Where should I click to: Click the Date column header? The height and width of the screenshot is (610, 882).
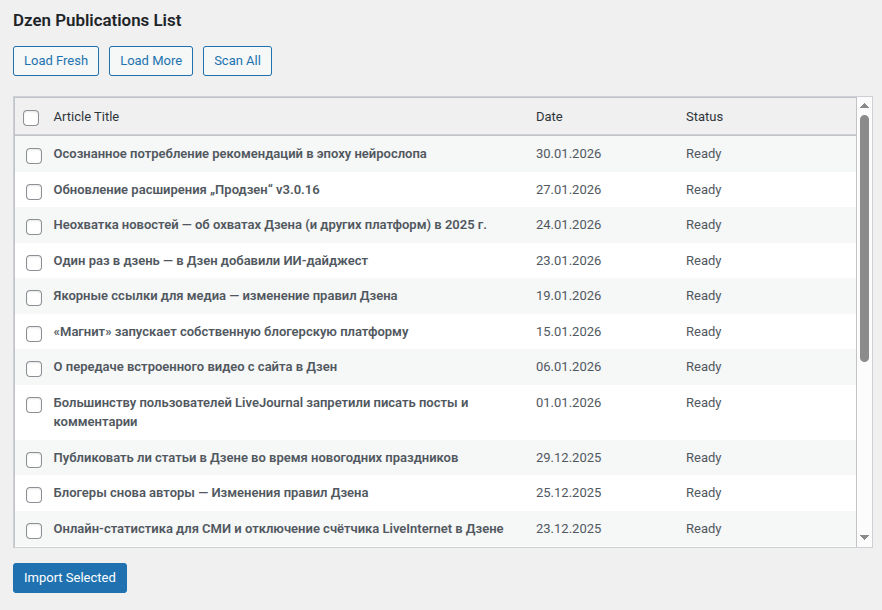549,117
